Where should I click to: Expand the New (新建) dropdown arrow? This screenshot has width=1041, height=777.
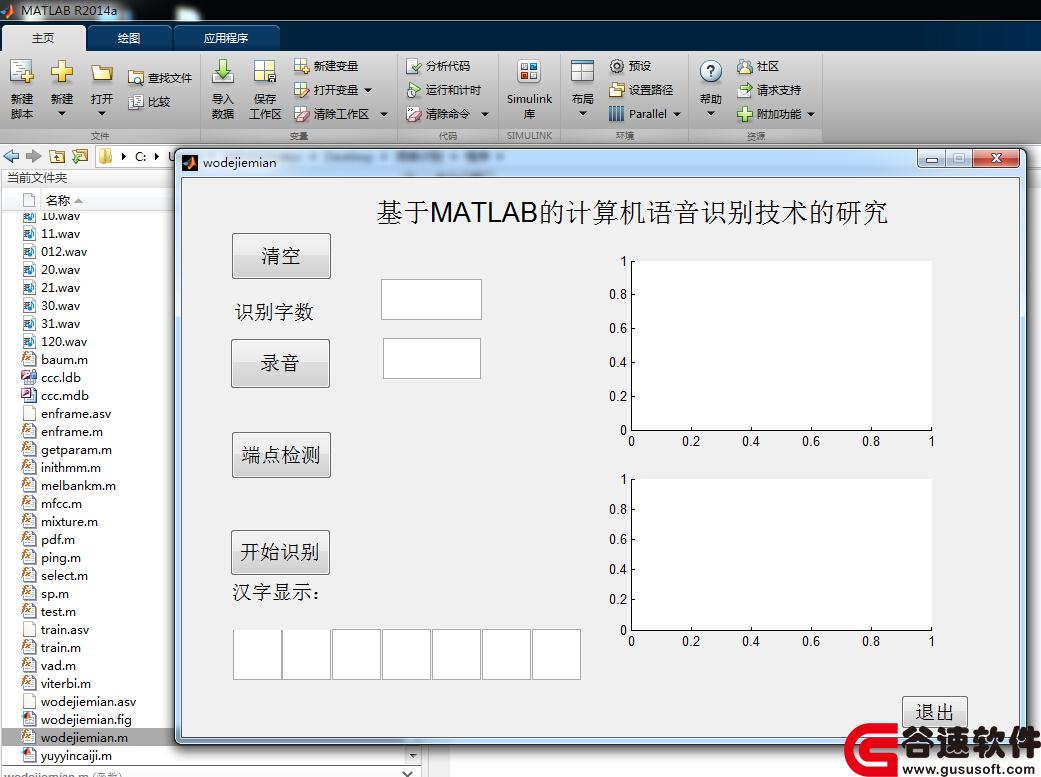pos(62,114)
